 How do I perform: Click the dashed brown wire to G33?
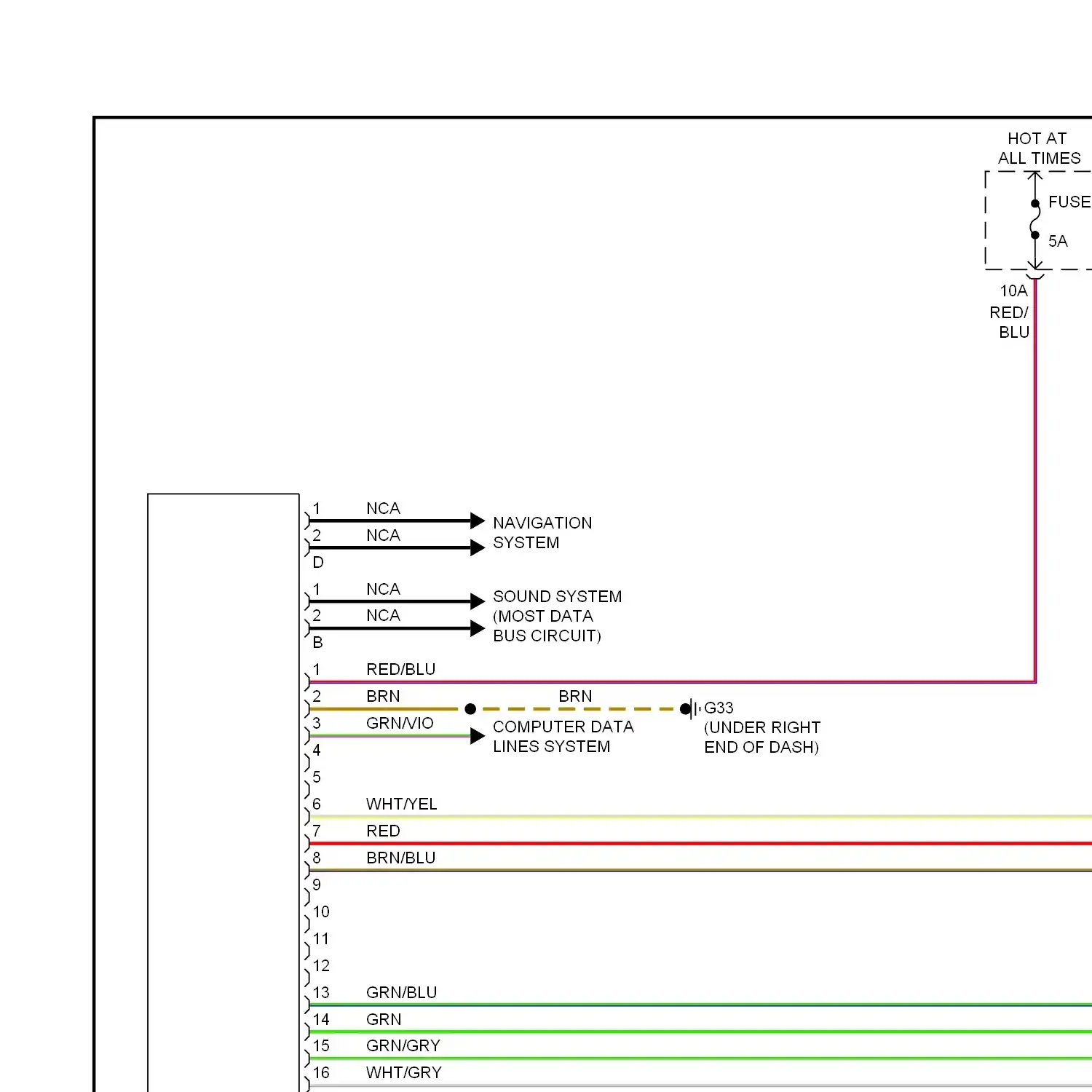pos(579,708)
